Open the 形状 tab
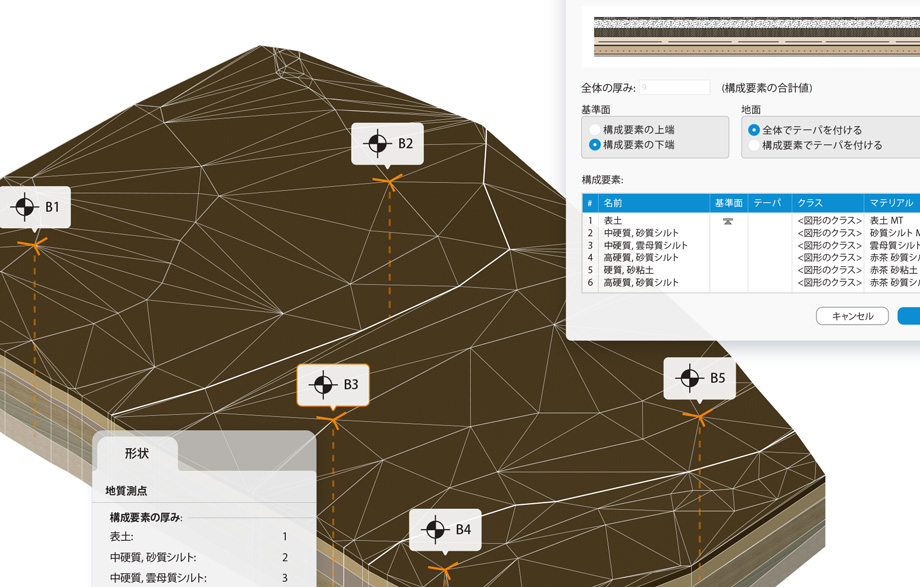Viewport: 920px width, 587px height. 136,453
